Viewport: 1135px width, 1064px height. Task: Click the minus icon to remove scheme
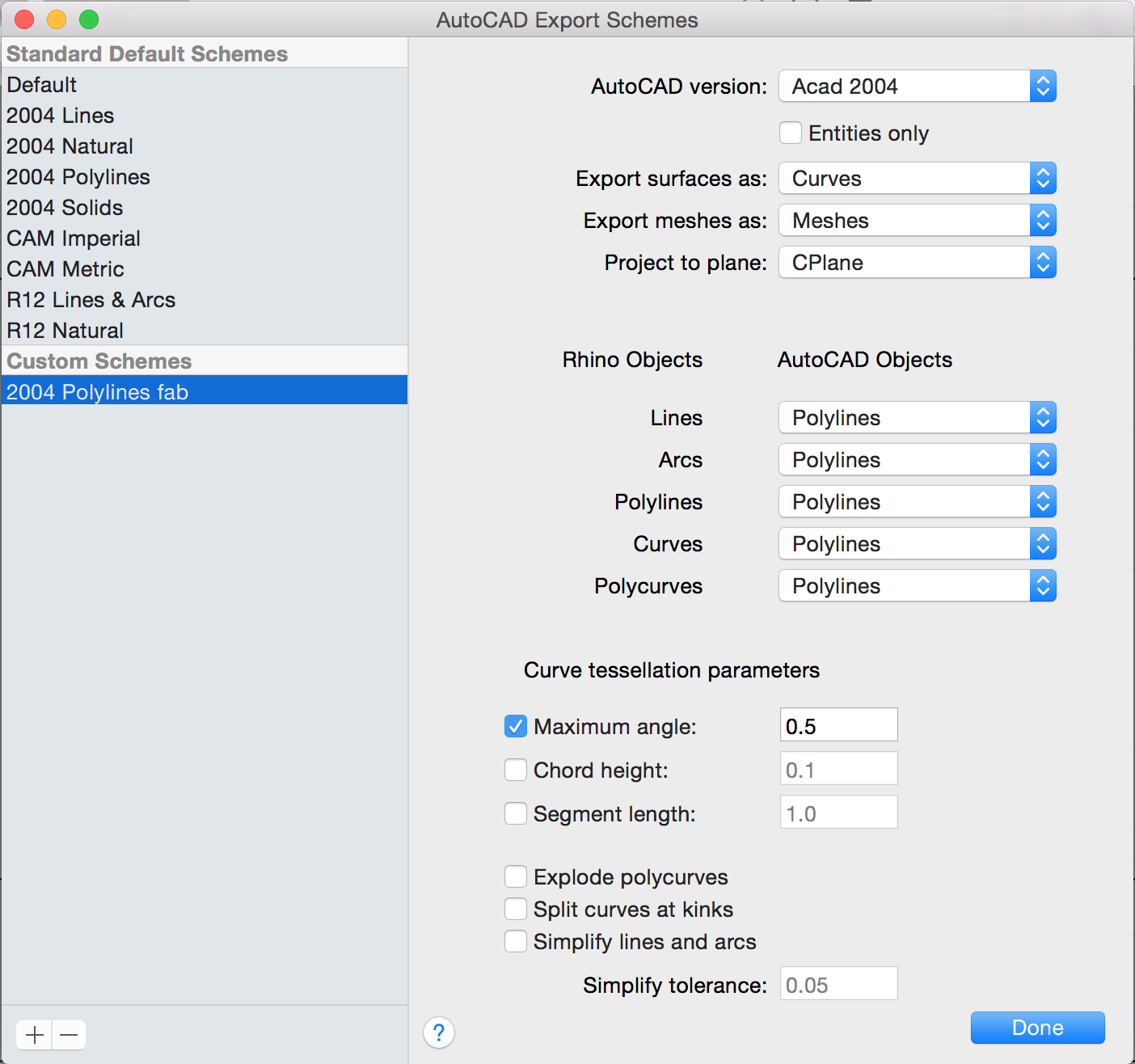coord(70,1034)
